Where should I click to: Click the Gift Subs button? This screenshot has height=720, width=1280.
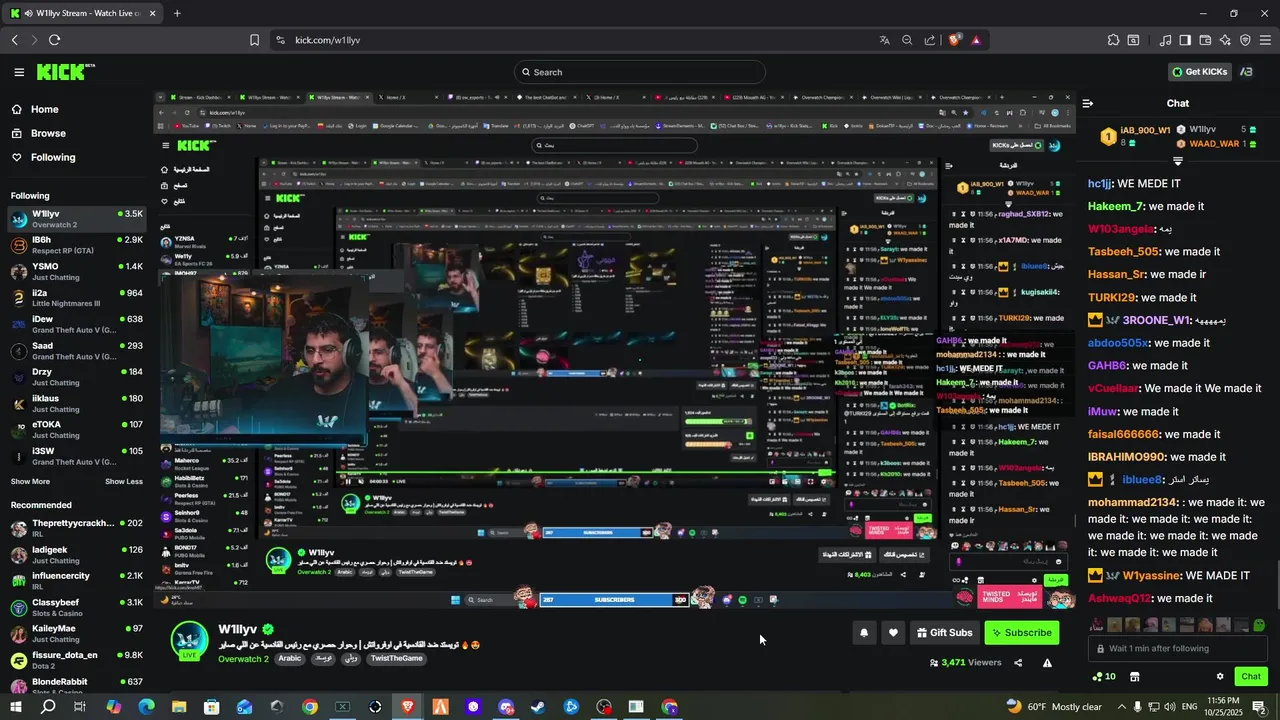point(945,632)
